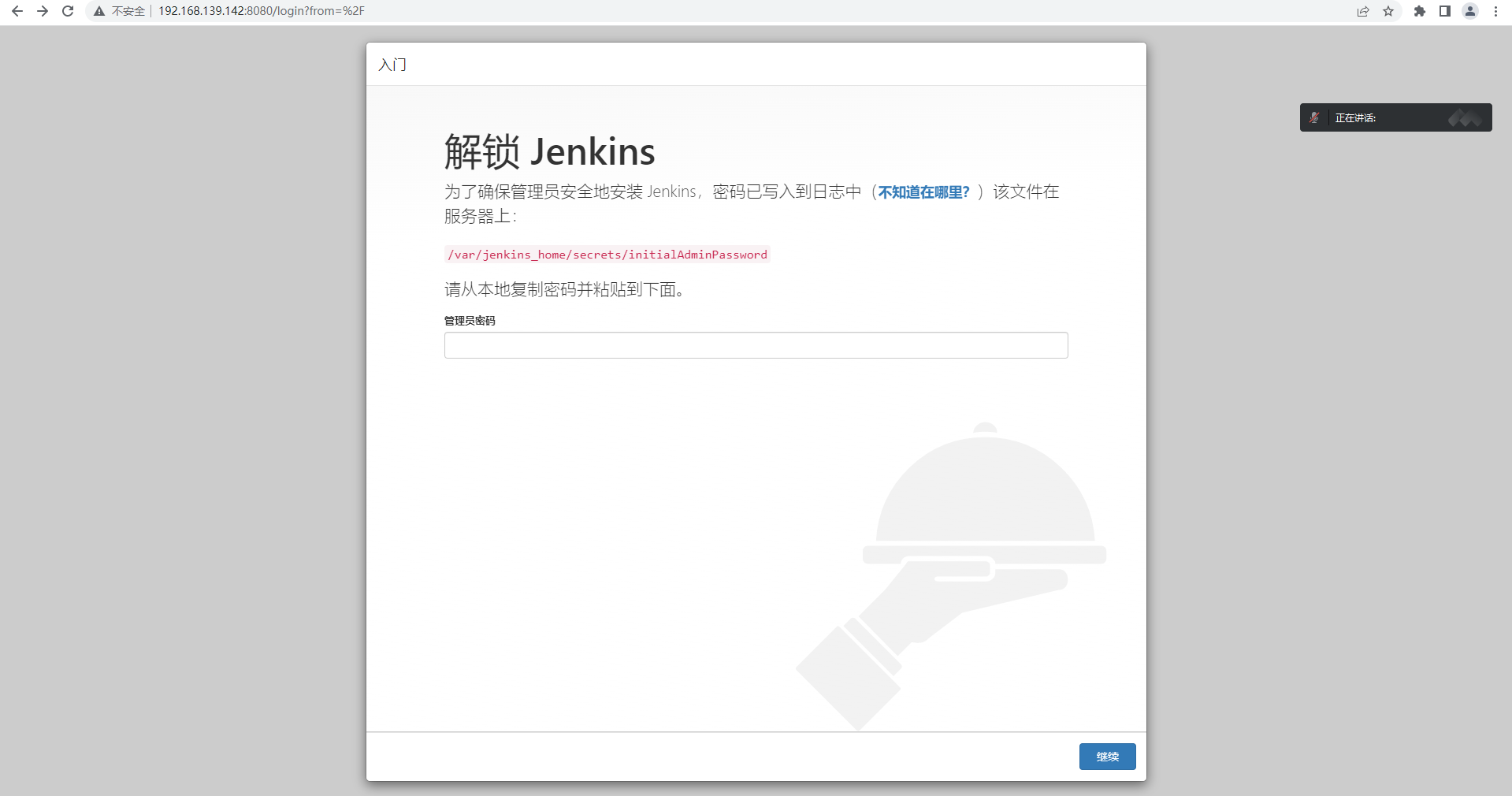The height and width of the screenshot is (796, 1512).
Task: Open the browser three-dot menu
Action: [x=1495, y=11]
